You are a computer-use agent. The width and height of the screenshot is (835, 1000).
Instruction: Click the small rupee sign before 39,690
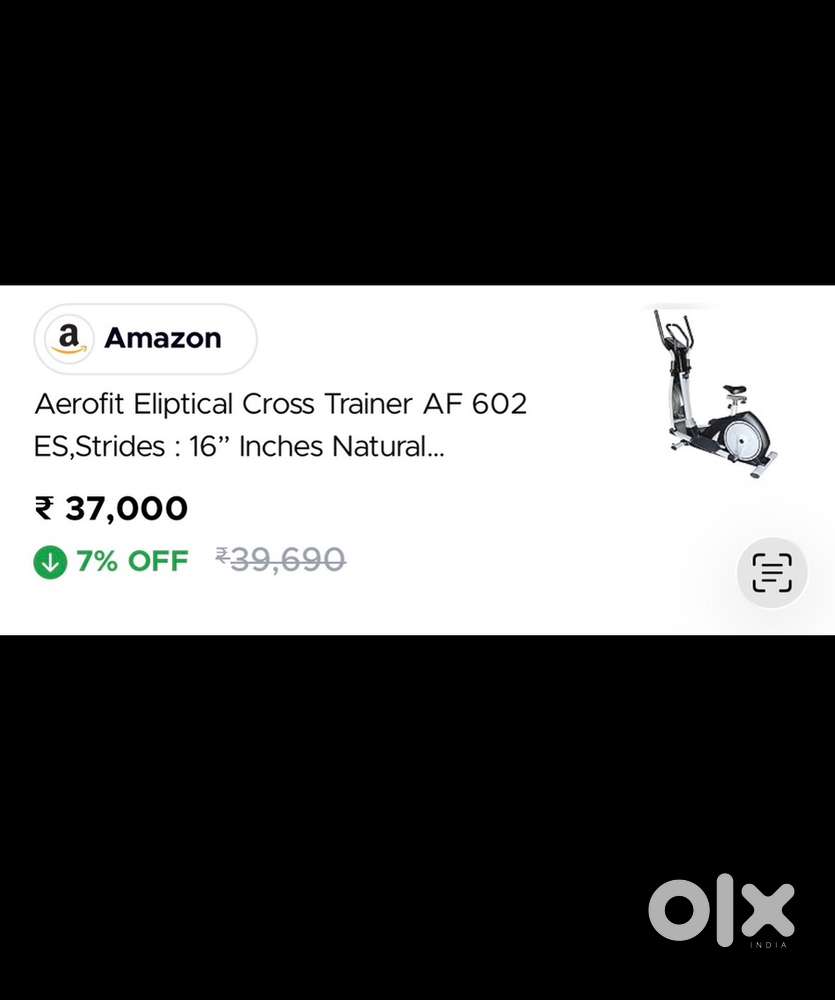tap(222, 555)
